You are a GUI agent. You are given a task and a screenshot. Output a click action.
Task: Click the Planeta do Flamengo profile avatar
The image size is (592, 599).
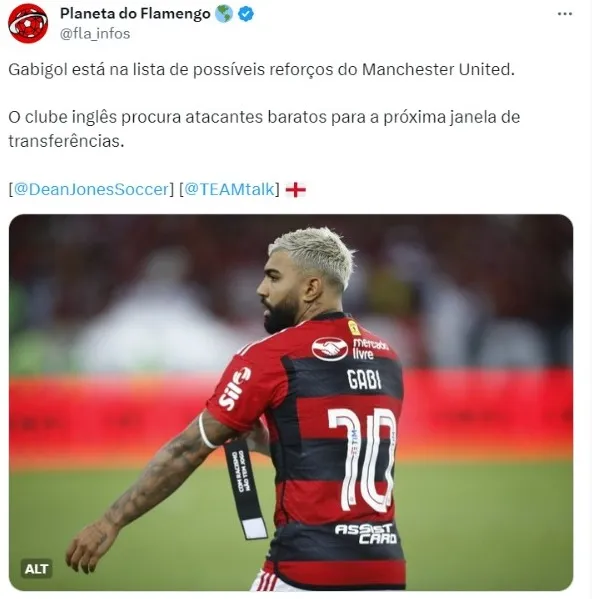(x=28, y=24)
